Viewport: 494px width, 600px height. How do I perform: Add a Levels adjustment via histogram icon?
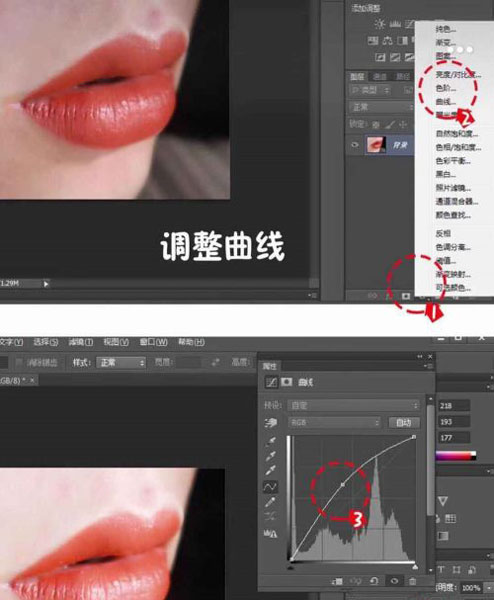395,24
